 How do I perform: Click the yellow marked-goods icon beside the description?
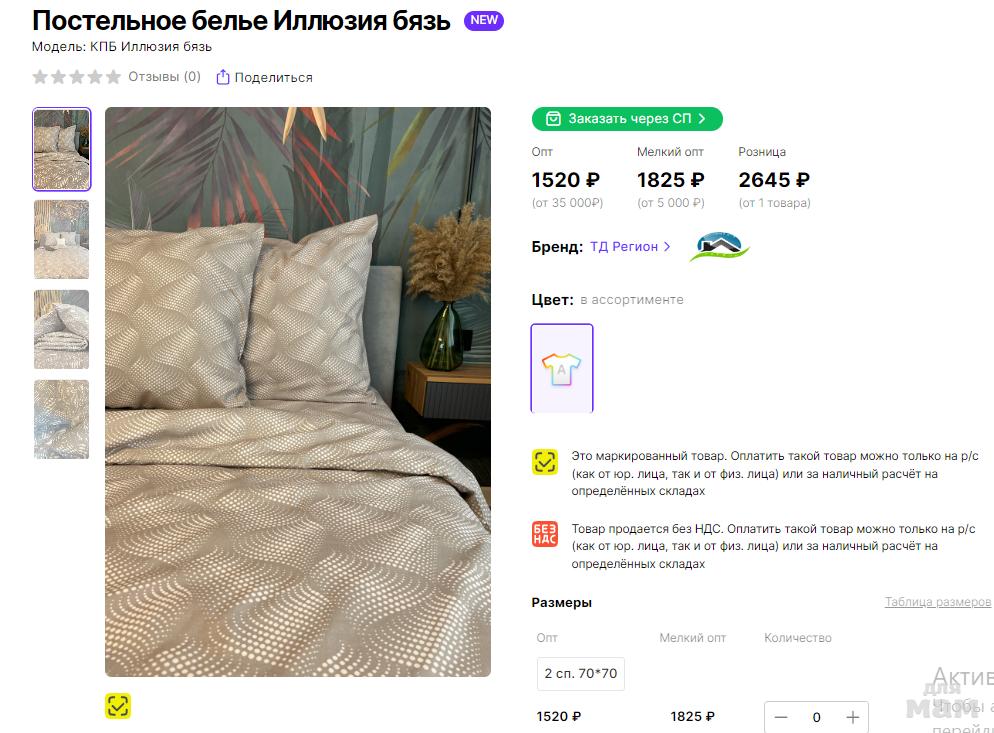(x=545, y=462)
